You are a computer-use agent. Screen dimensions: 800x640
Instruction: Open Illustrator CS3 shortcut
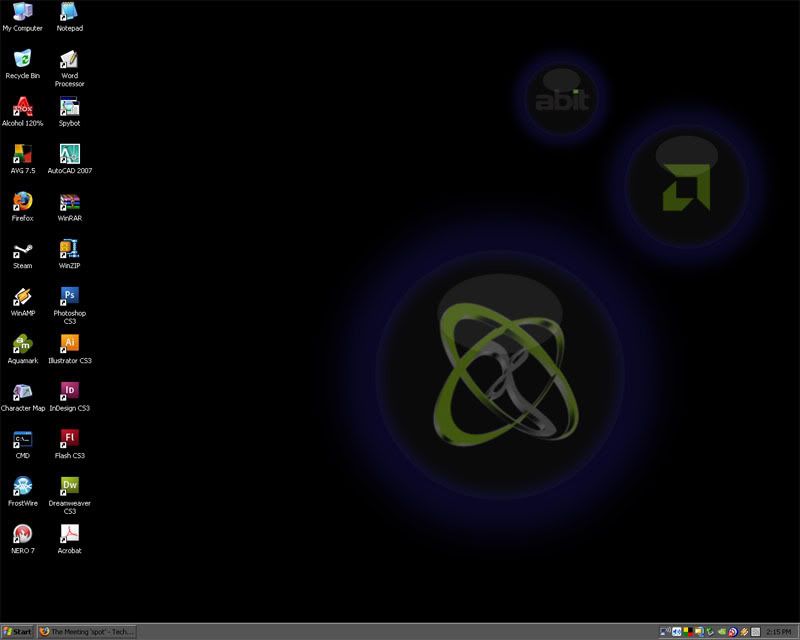pyautogui.click(x=69, y=349)
